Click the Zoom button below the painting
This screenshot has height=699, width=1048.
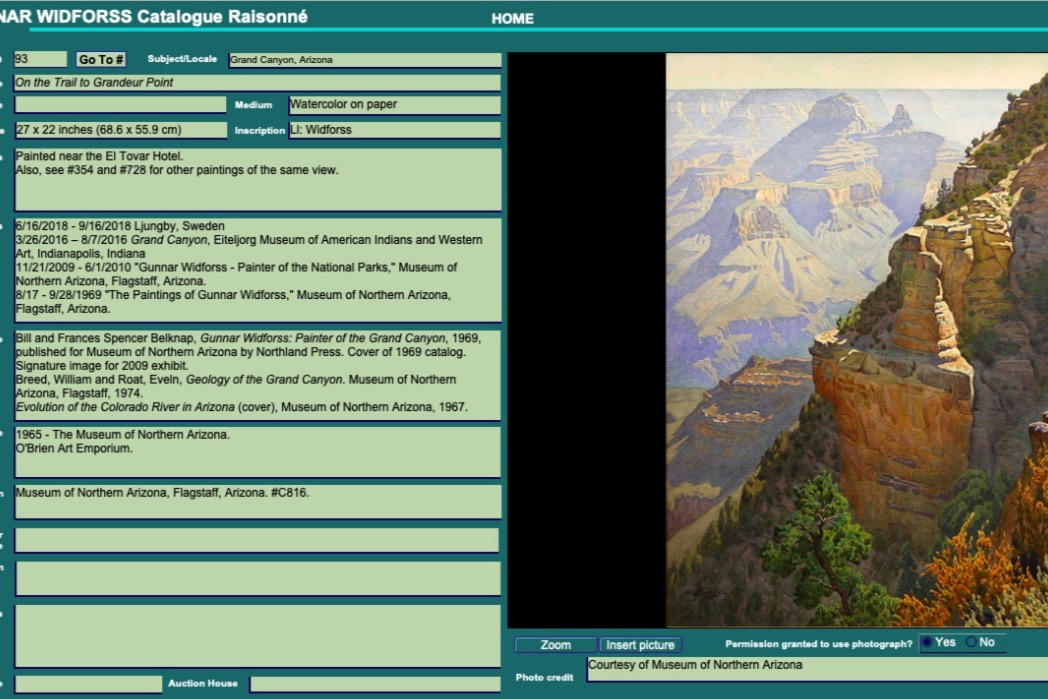tap(555, 645)
